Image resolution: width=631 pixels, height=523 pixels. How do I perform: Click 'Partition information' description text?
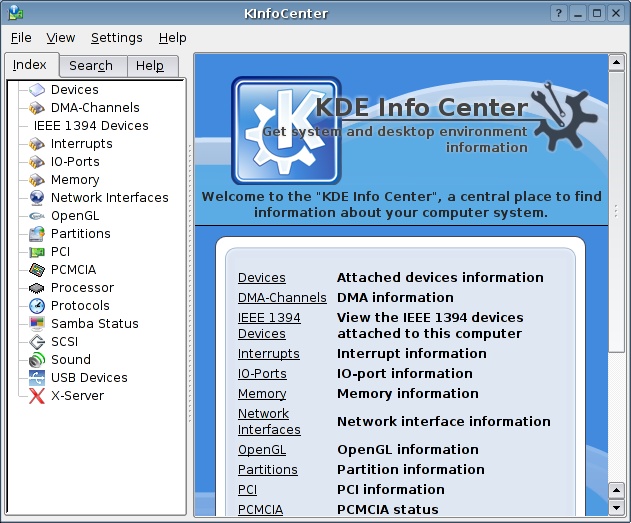(411, 469)
